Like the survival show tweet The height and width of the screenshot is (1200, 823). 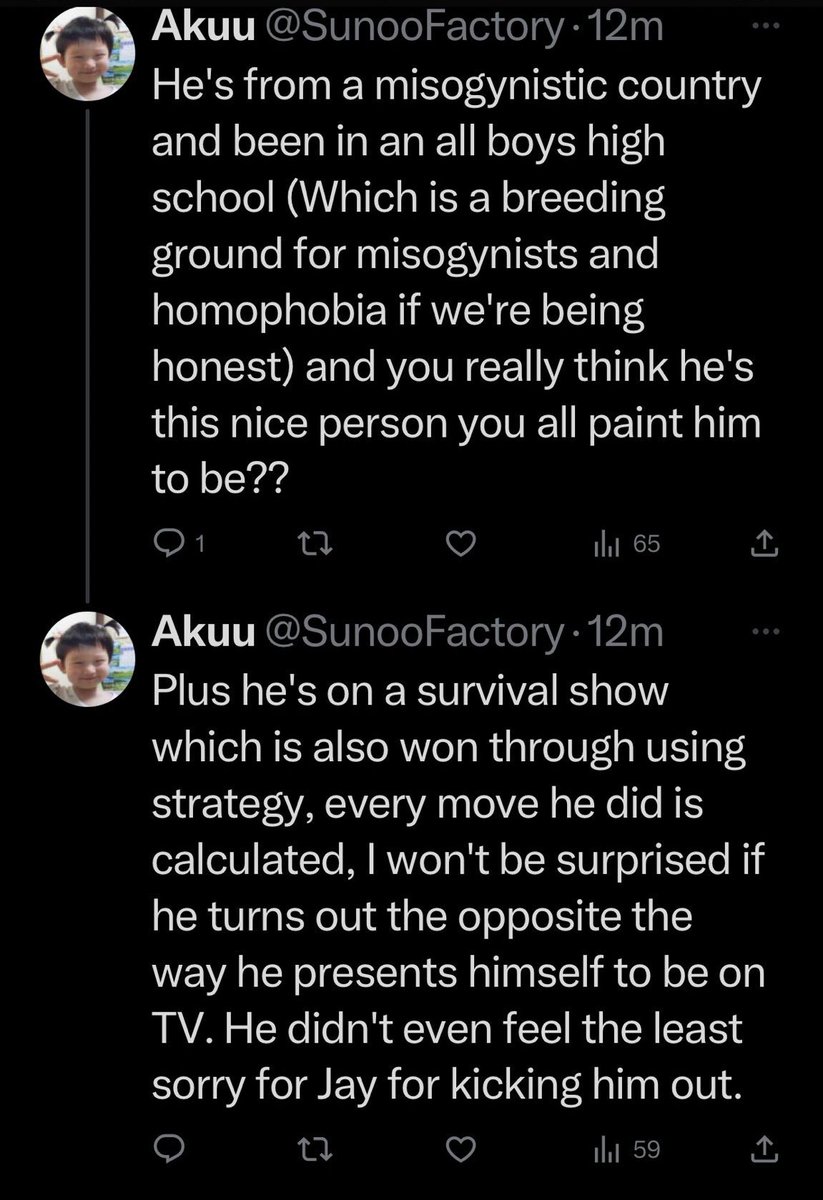(459, 1150)
